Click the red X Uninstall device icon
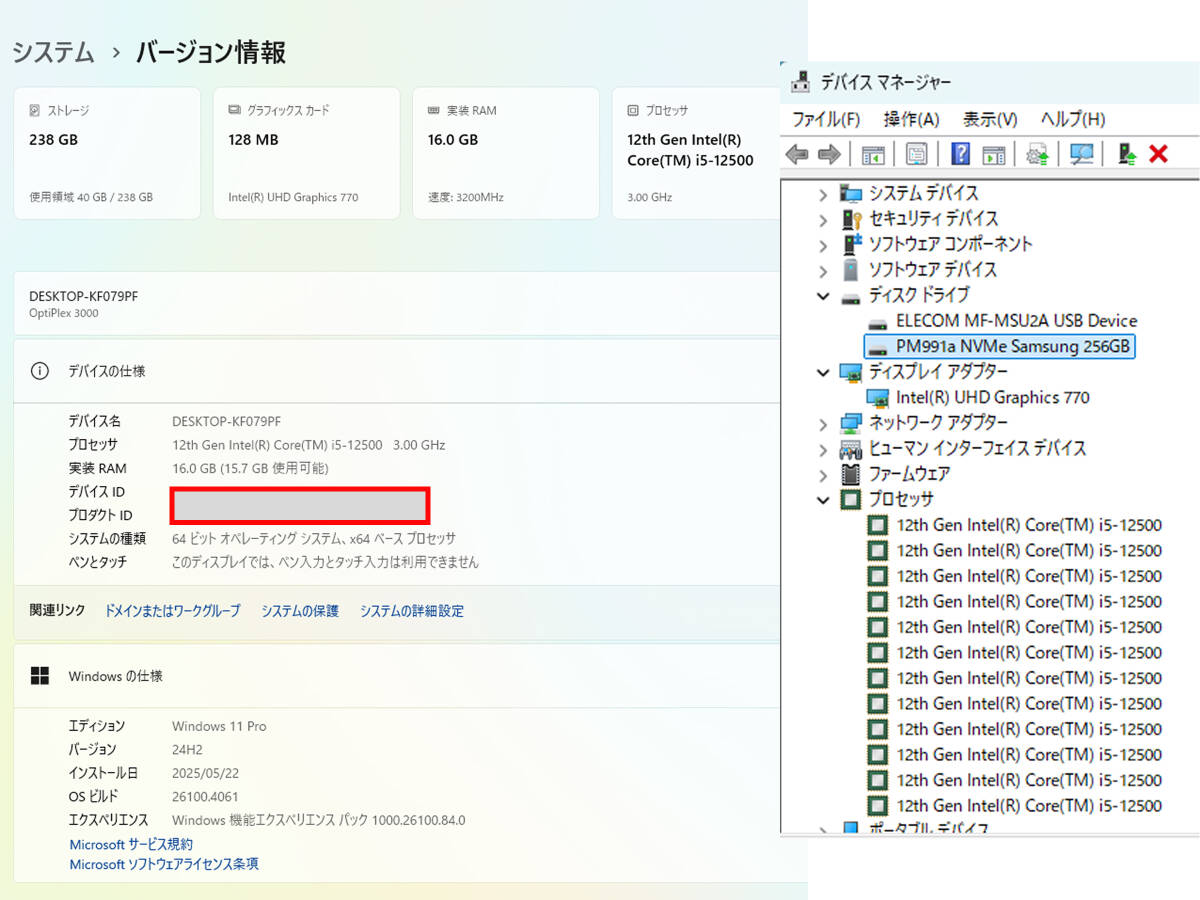Viewport: 1200px width, 900px height. point(1159,154)
